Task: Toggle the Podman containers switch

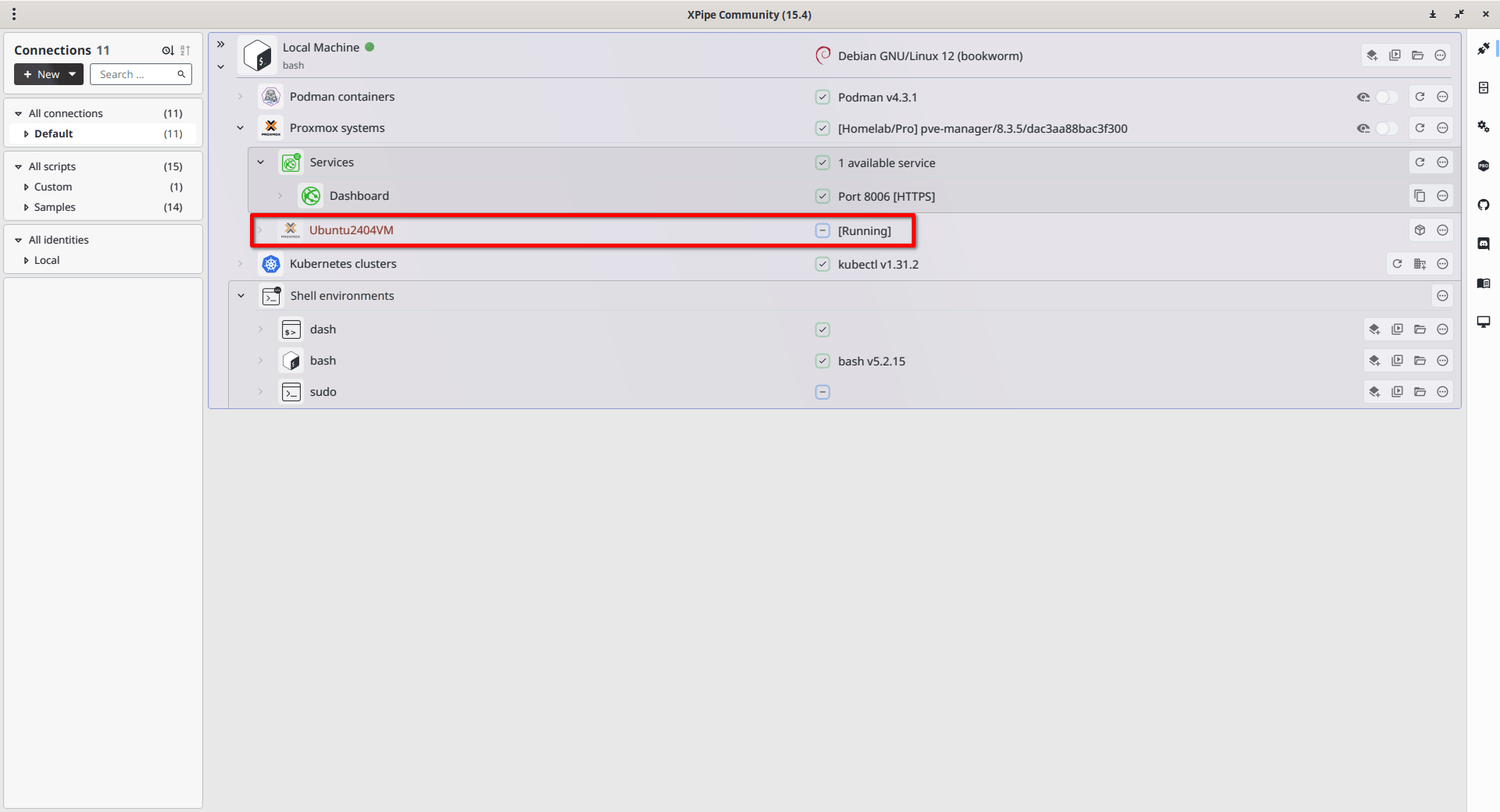Action: coord(1387,97)
